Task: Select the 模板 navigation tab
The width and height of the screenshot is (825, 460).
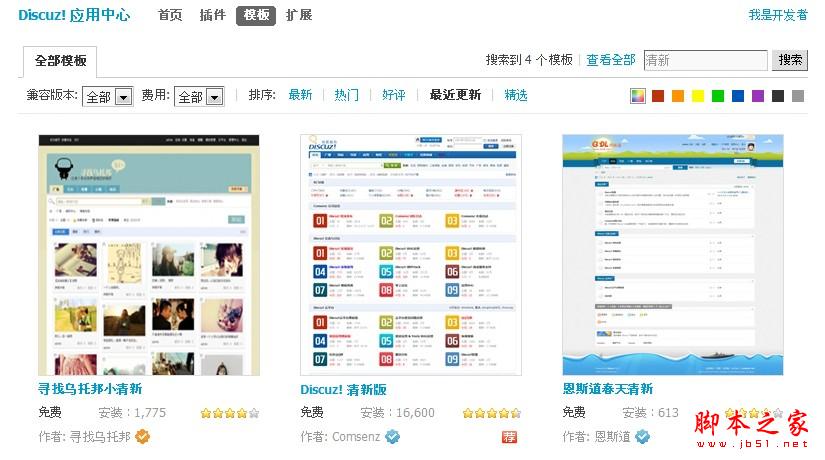Action: [255, 15]
